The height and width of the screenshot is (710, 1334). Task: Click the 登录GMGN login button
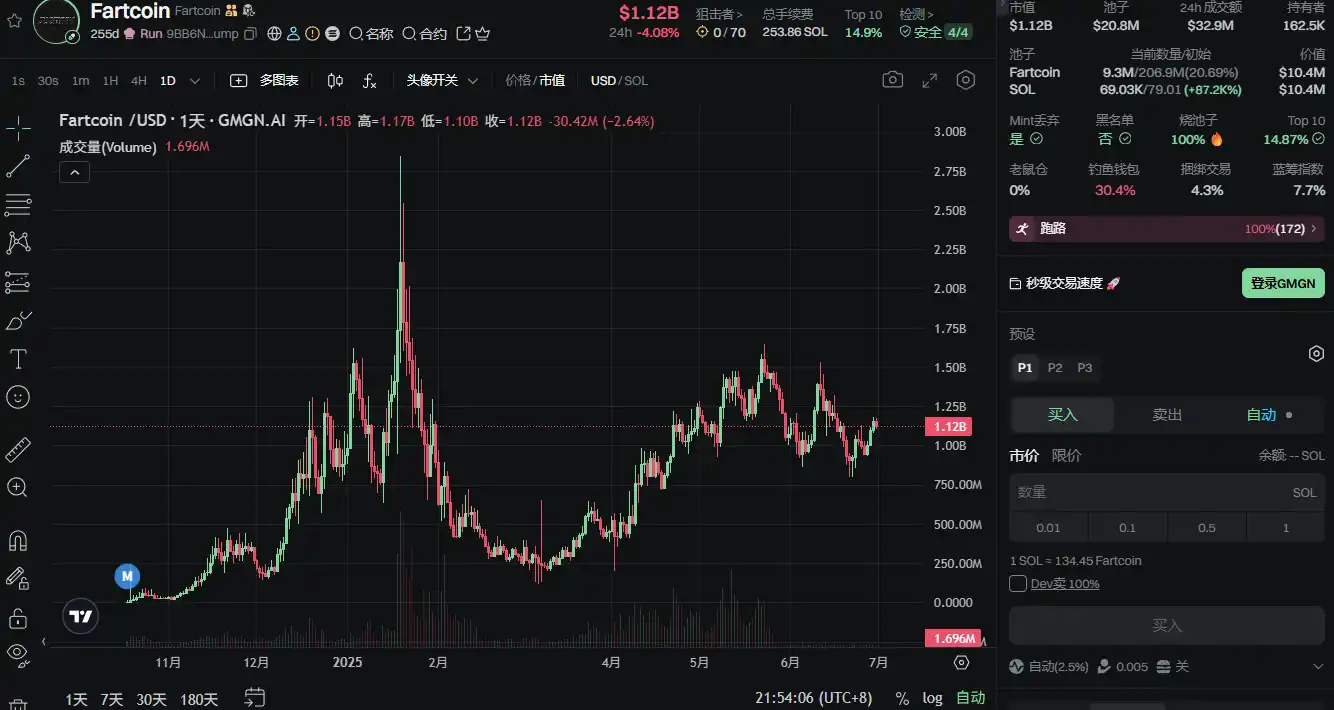click(1282, 283)
